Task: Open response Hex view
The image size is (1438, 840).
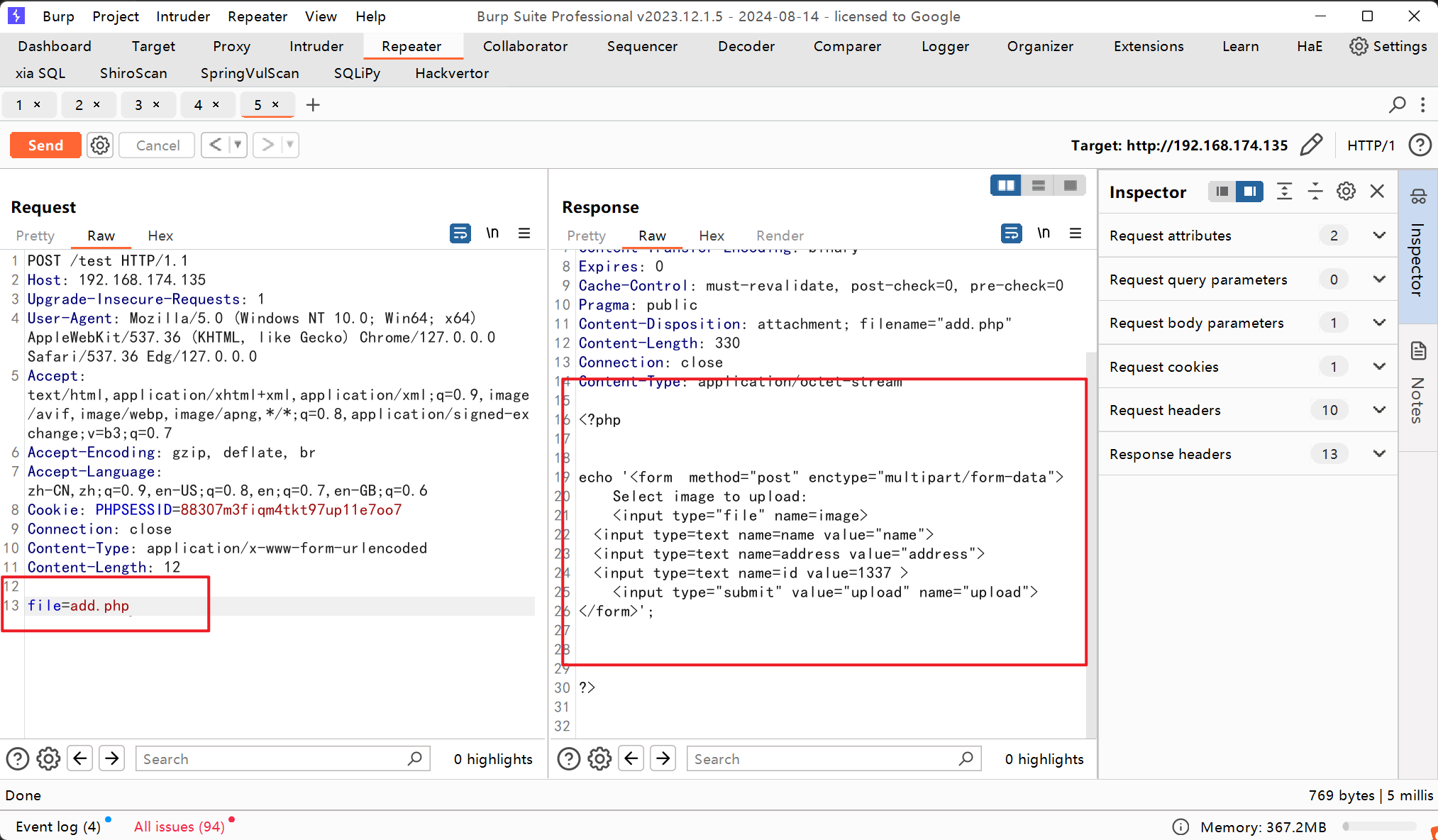Action: (x=712, y=236)
